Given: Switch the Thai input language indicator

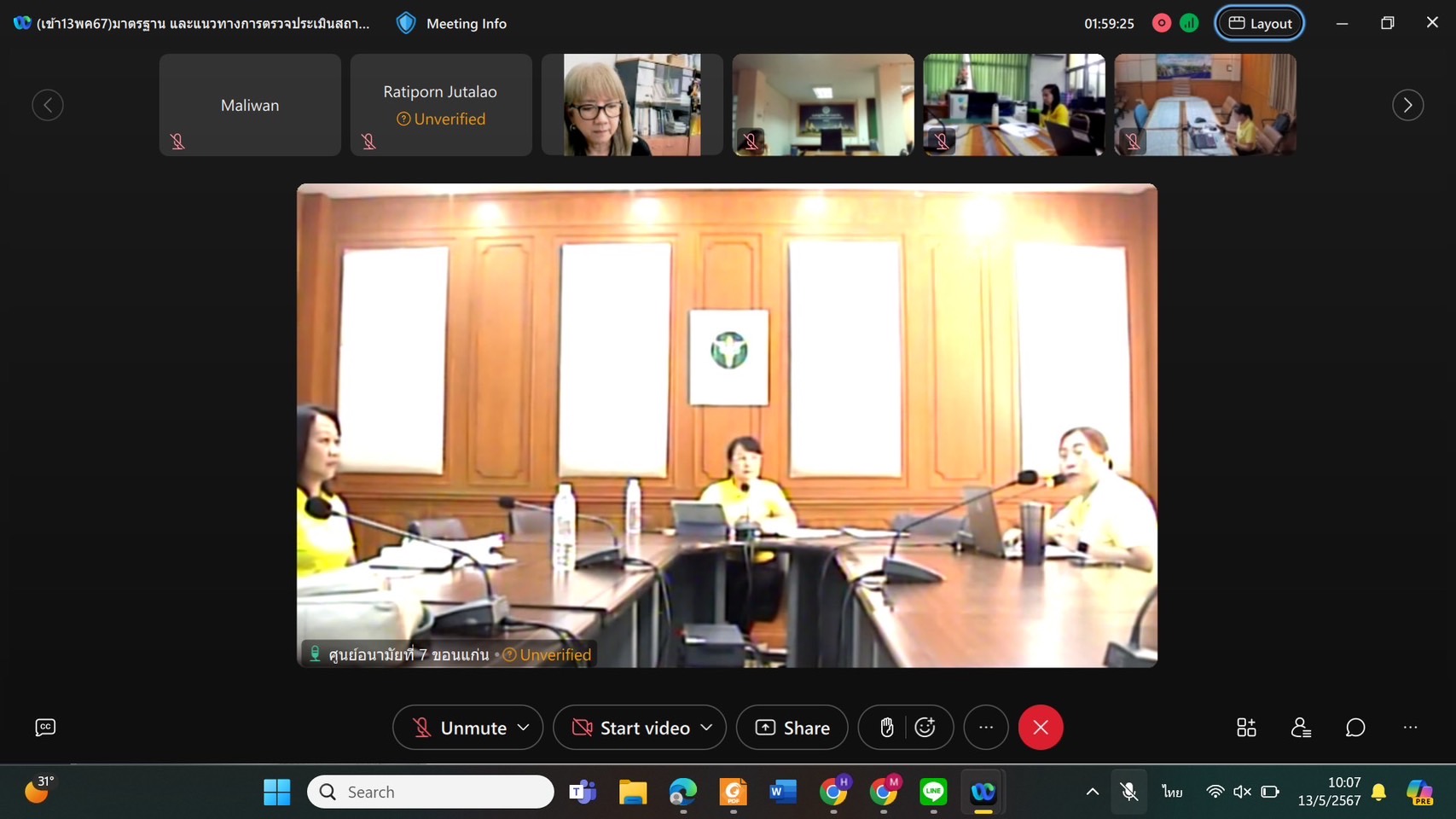Looking at the screenshot, I should pos(1172,792).
